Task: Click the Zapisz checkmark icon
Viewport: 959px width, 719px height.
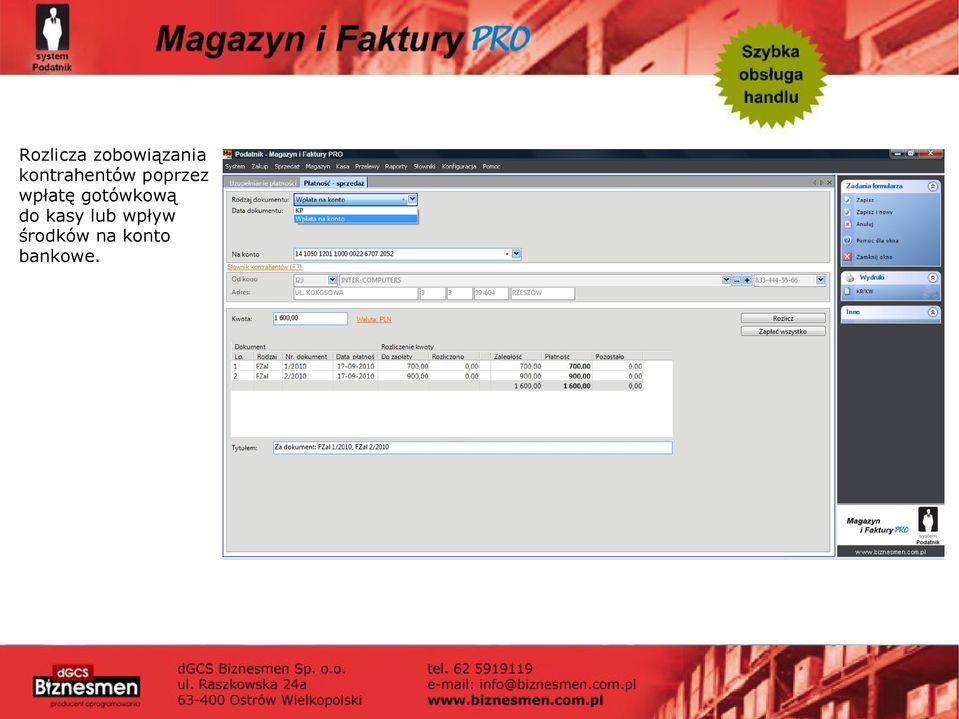Action: click(847, 200)
